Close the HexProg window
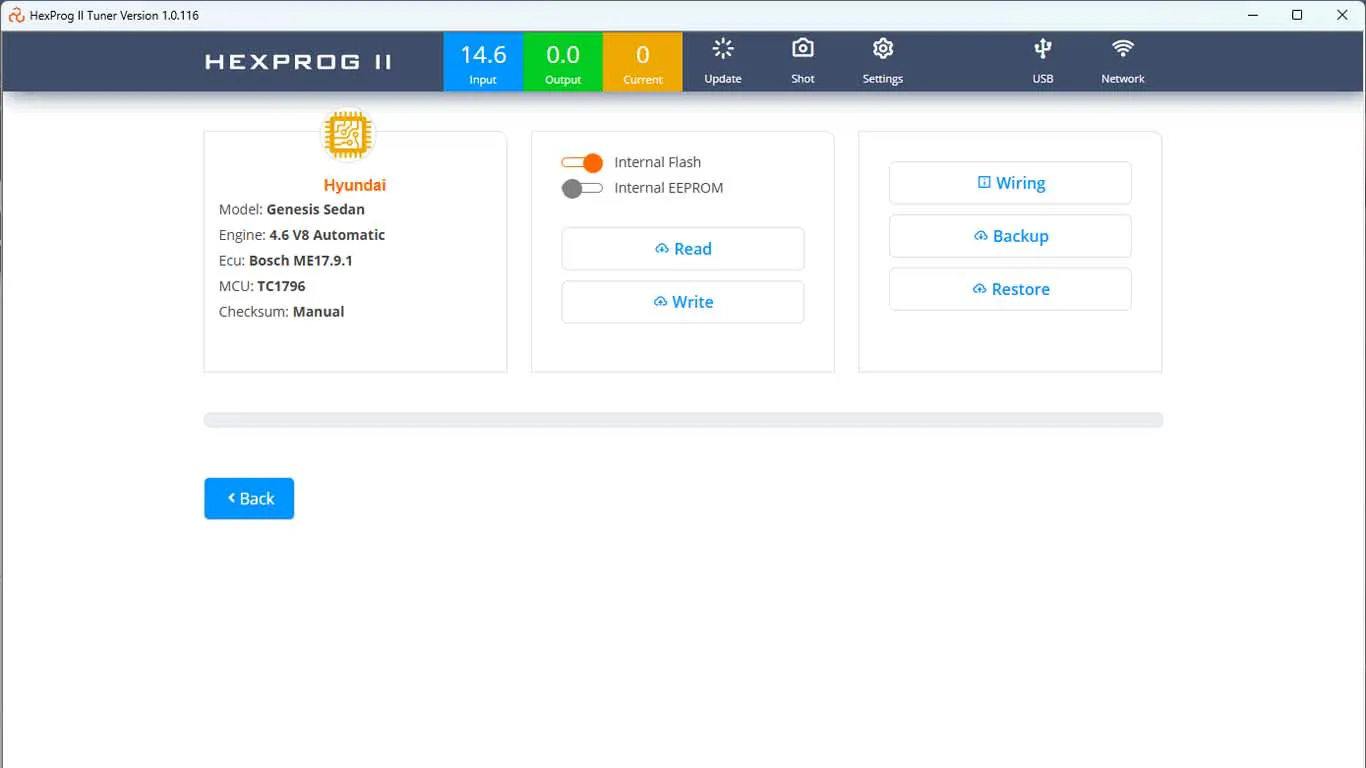 1343,15
